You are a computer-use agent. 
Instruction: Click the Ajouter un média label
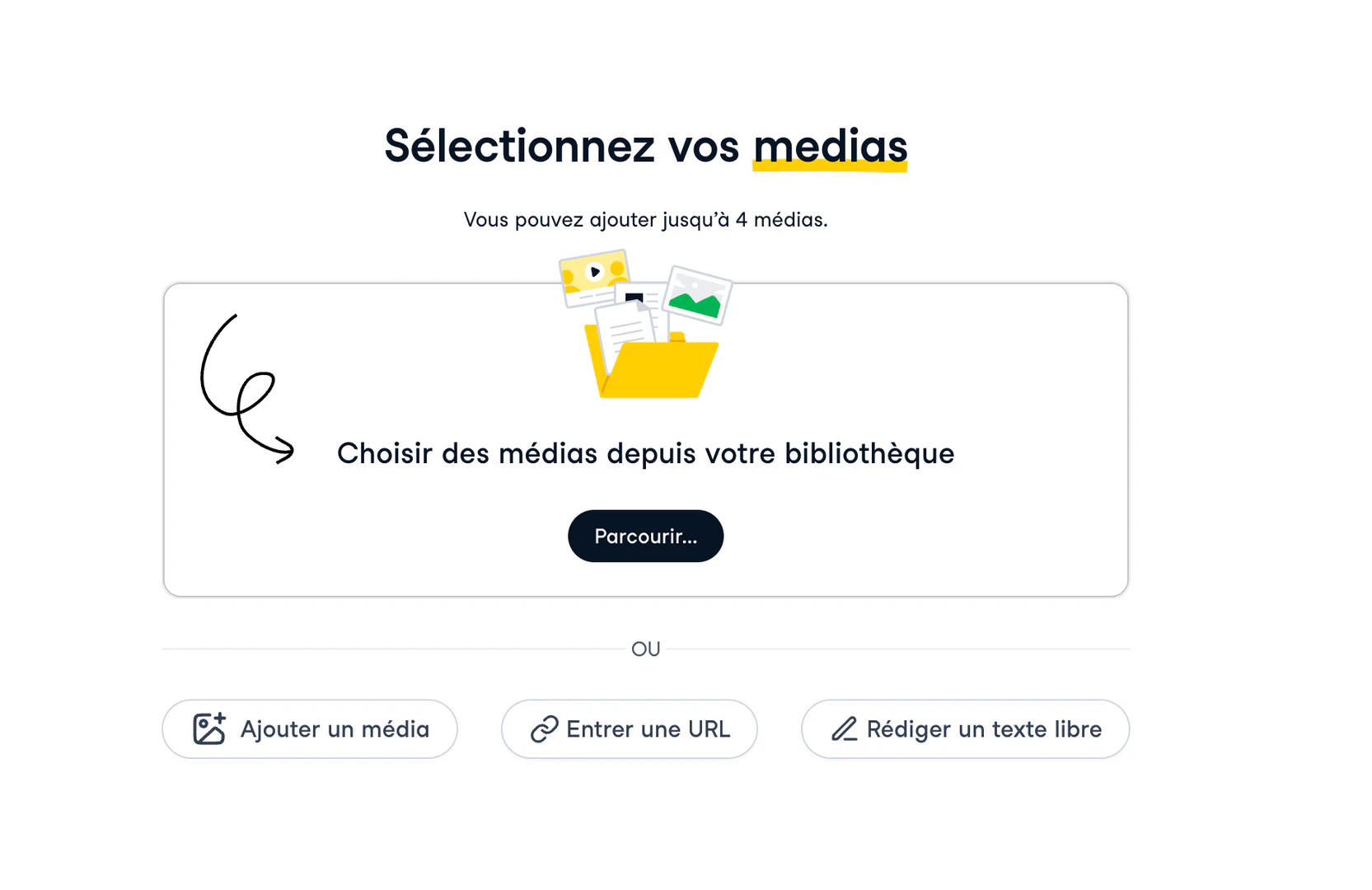(335, 729)
